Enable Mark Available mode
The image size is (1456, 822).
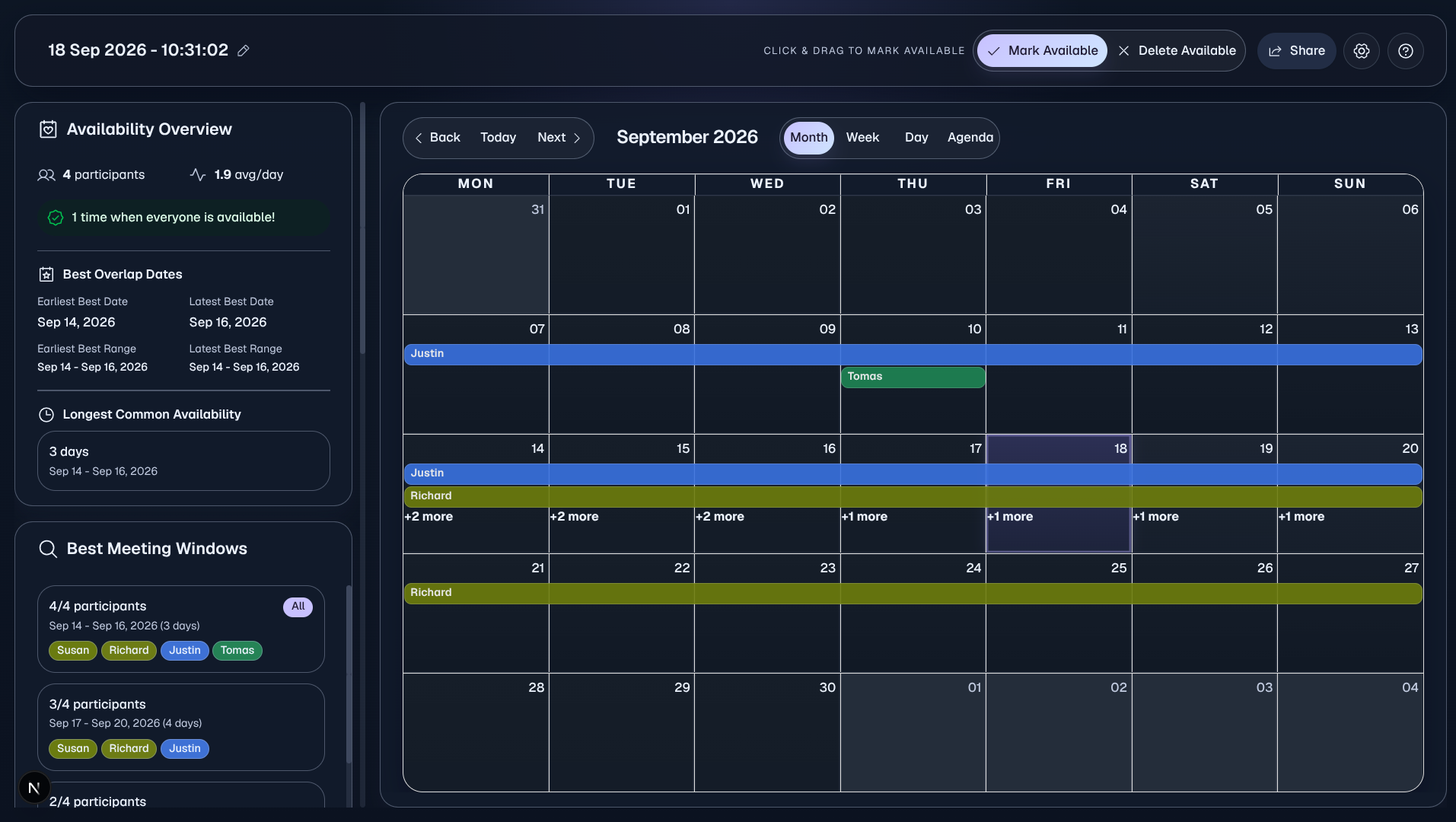tap(1042, 51)
